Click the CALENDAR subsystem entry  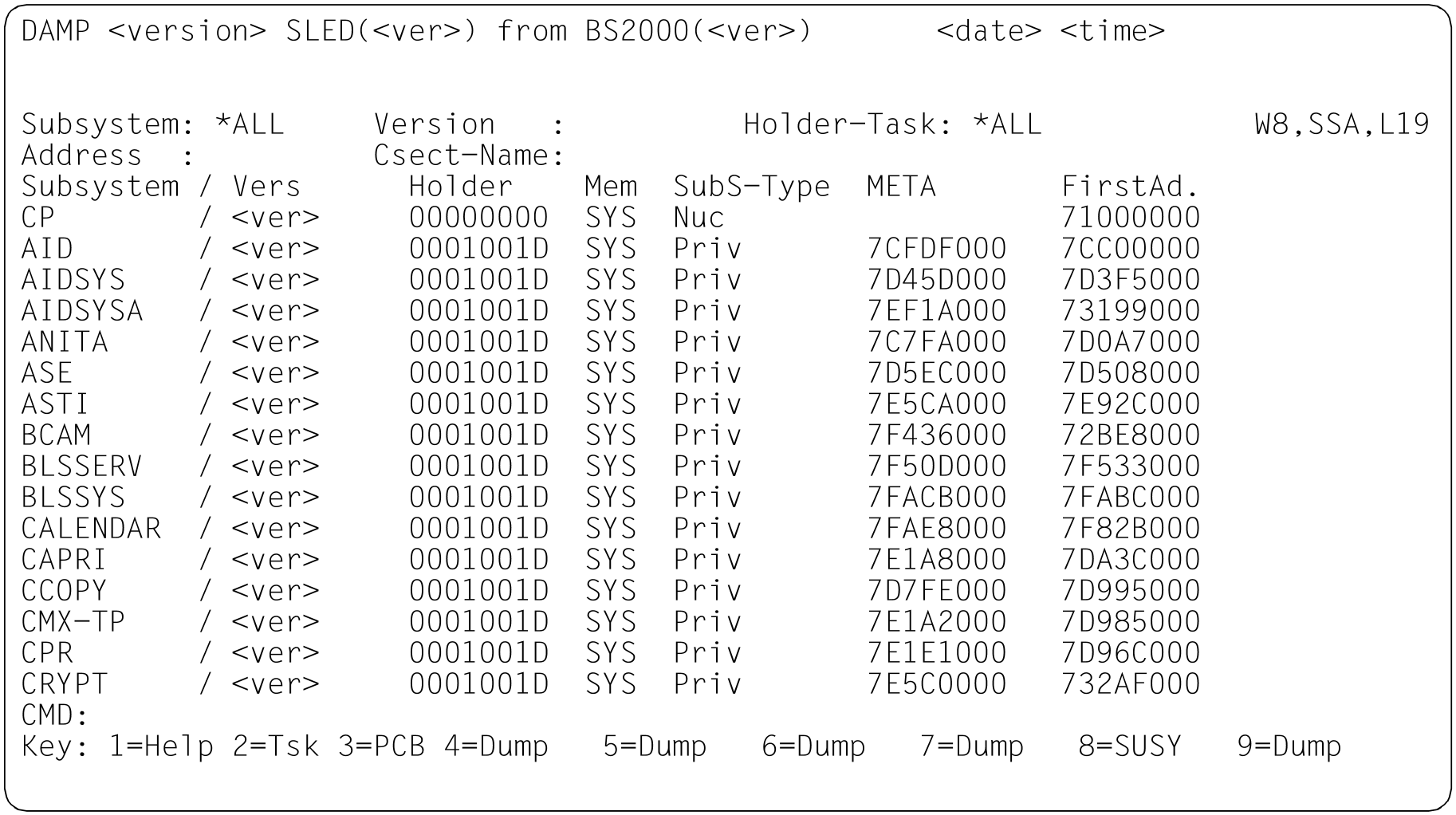point(91,529)
